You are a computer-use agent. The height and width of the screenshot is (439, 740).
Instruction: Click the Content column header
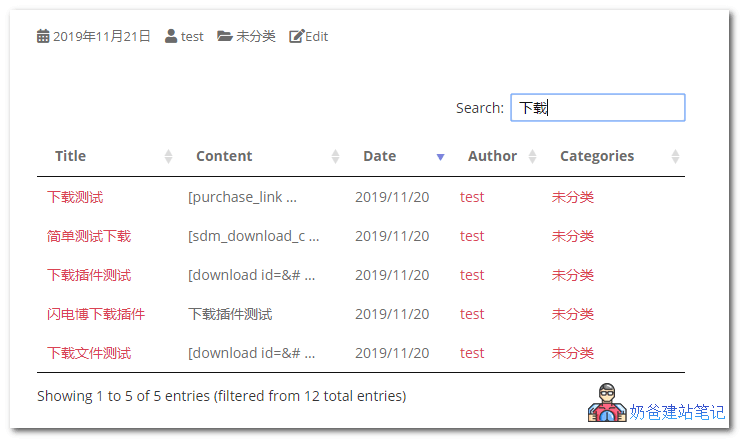click(x=224, y=156)
